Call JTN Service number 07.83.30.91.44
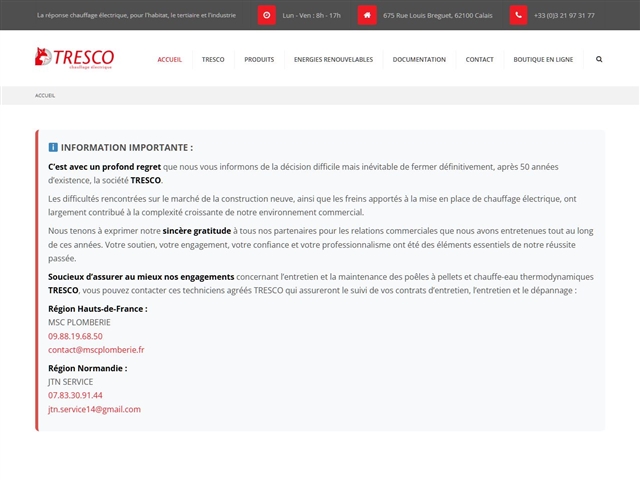Image resolution: width=640 pixels, height=480 pixels. [75, 396]
